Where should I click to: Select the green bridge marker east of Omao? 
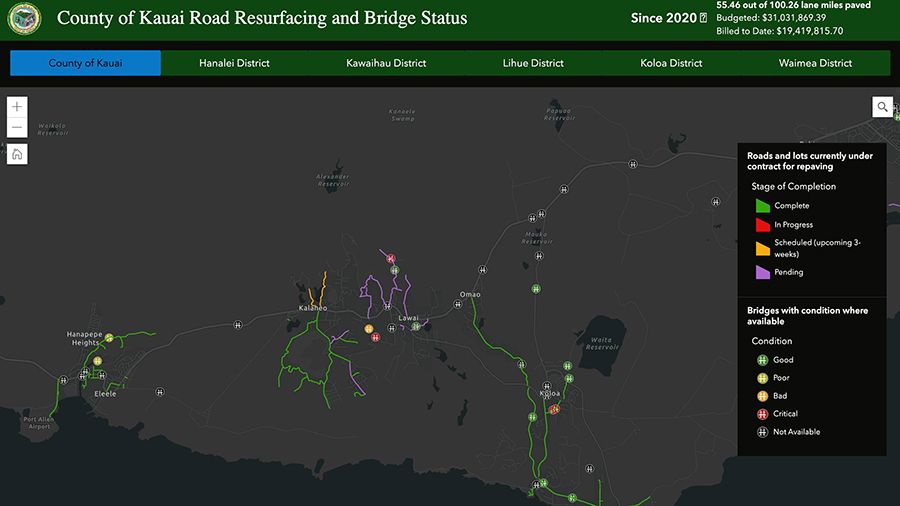click(537, 288)
